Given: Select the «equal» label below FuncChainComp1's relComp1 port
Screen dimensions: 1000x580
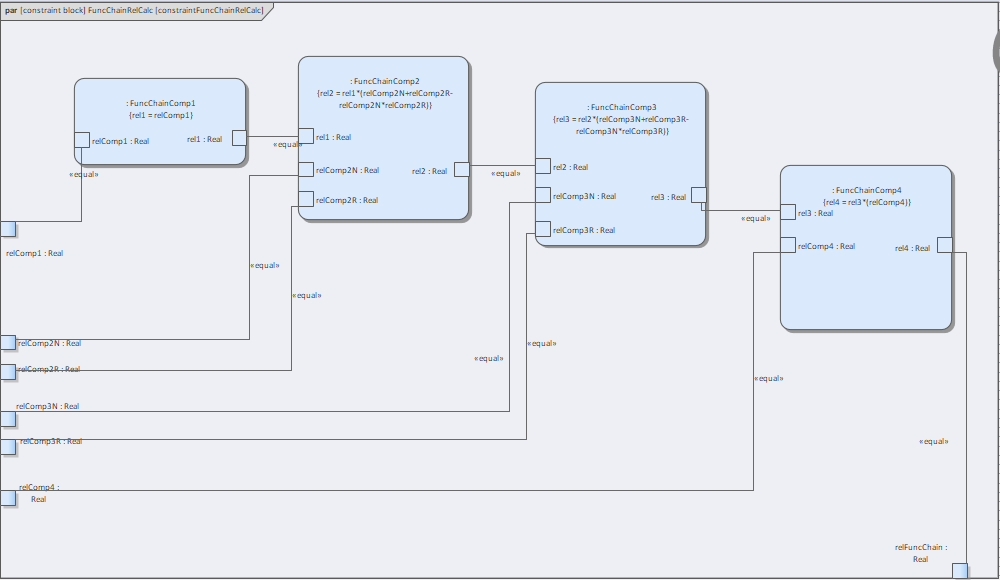Looking at the screenshot, I should click(84, 174).
